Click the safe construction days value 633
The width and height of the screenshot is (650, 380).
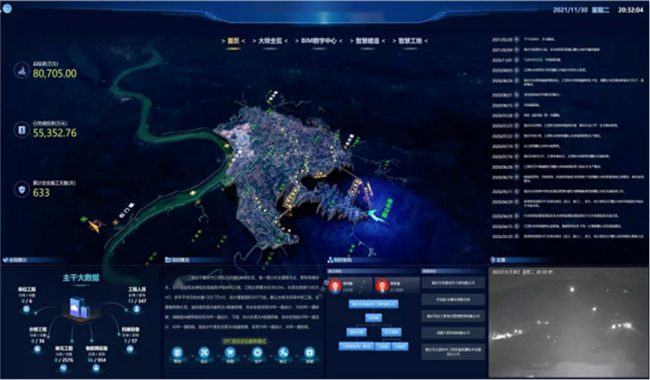(41, 193)
